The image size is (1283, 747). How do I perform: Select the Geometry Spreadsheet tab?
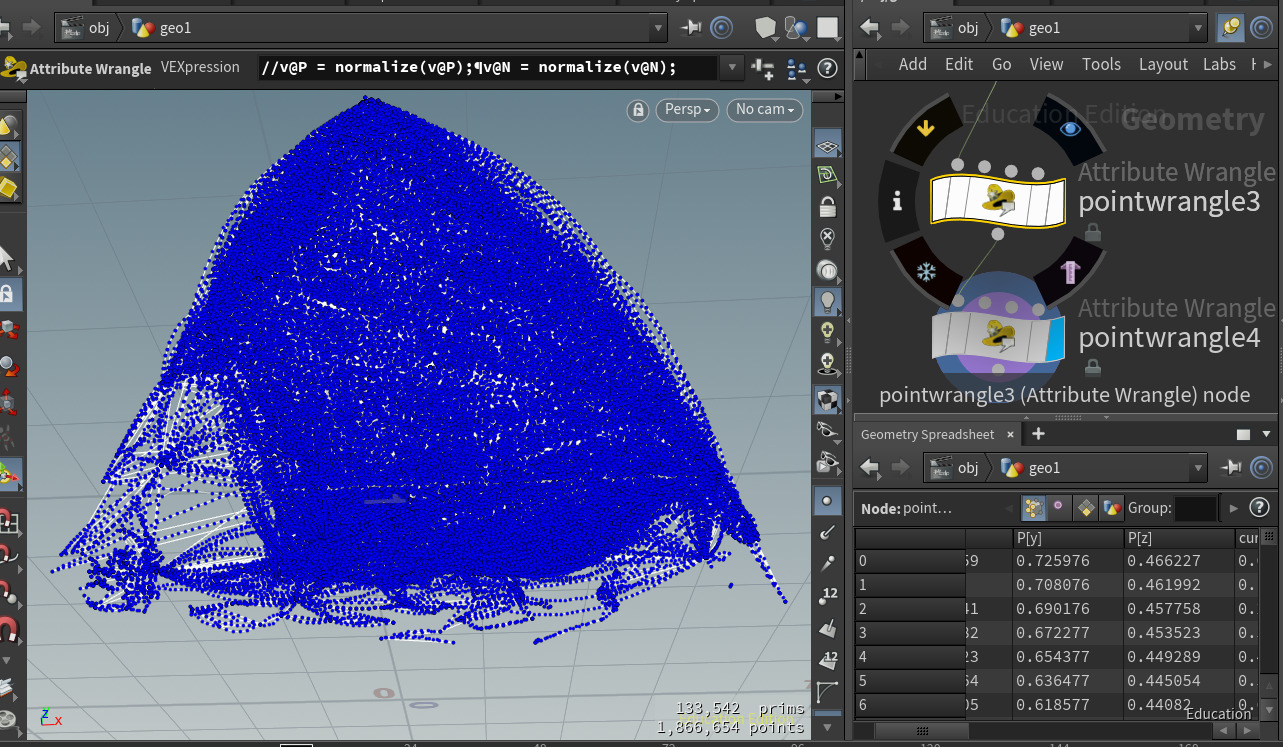(x=927, y=434)
